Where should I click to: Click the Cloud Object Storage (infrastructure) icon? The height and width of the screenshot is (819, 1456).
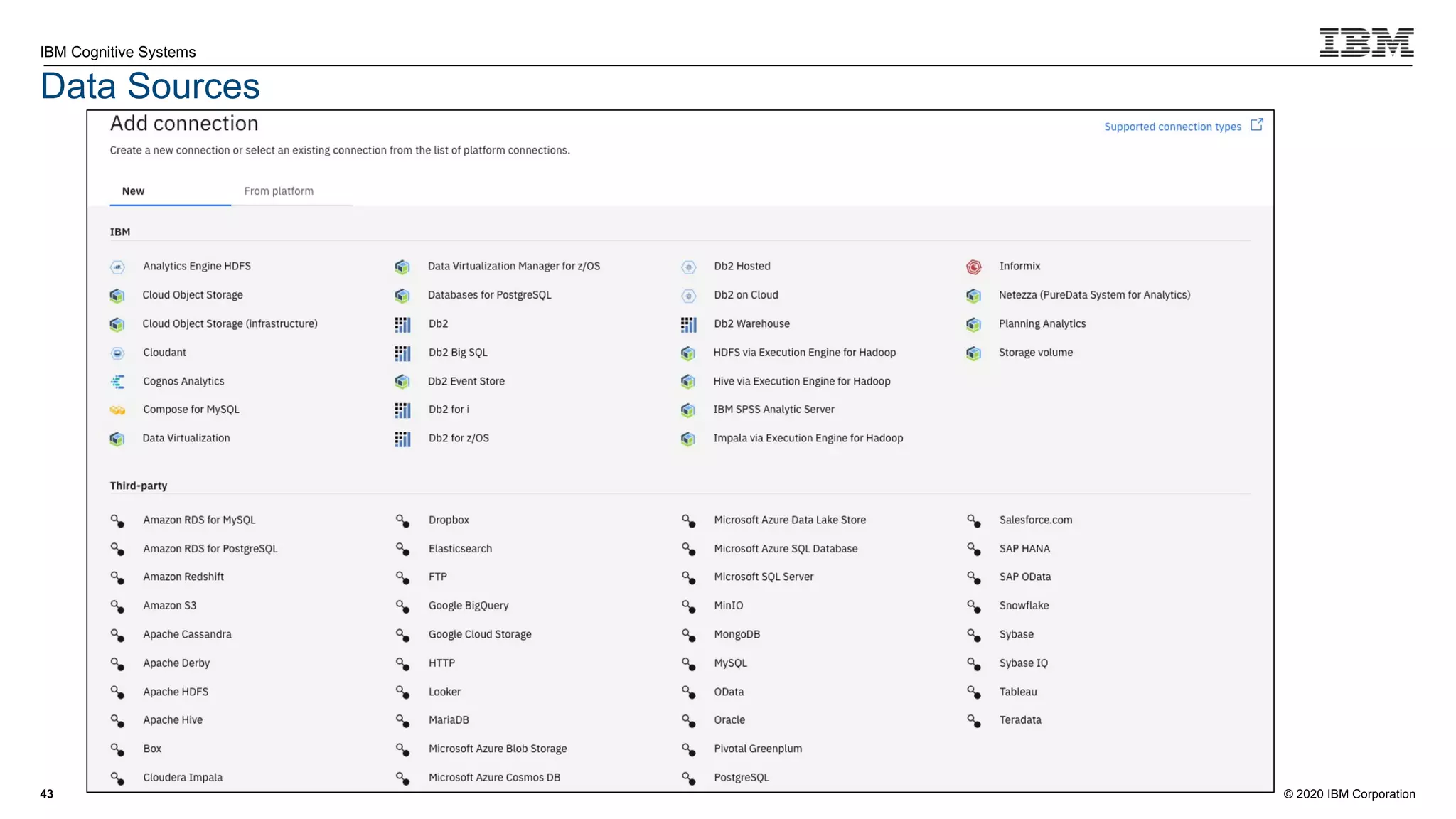(x=117, y=325)
